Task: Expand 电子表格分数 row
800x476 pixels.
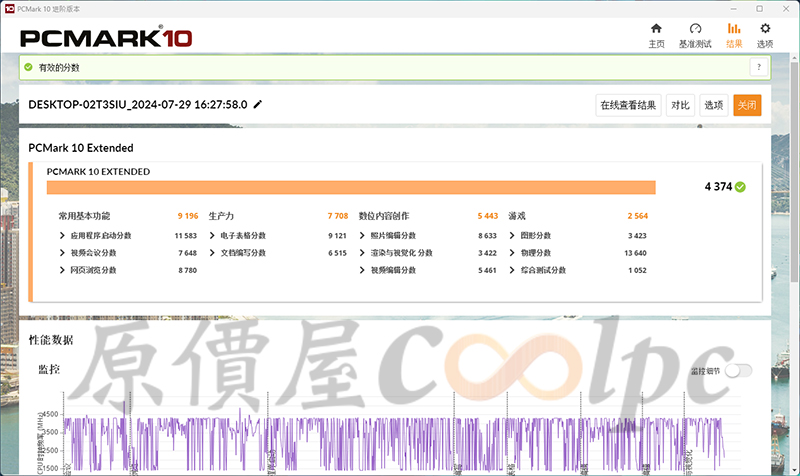Action: [212, 235]
